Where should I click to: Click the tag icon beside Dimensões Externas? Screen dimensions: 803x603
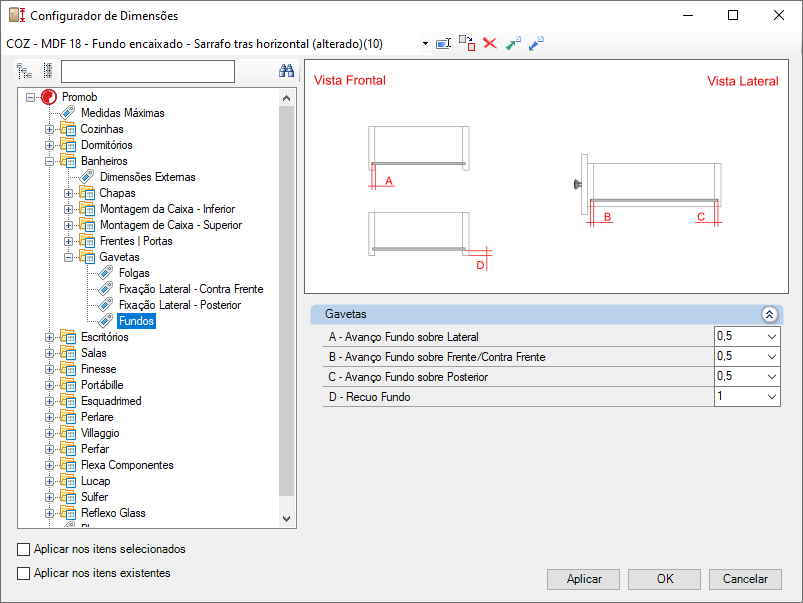pos(87,177)
